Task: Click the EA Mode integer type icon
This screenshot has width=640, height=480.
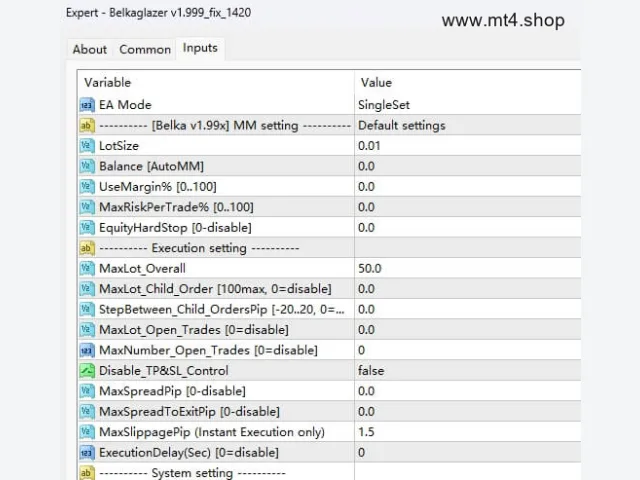Action: tap(87, 105)
